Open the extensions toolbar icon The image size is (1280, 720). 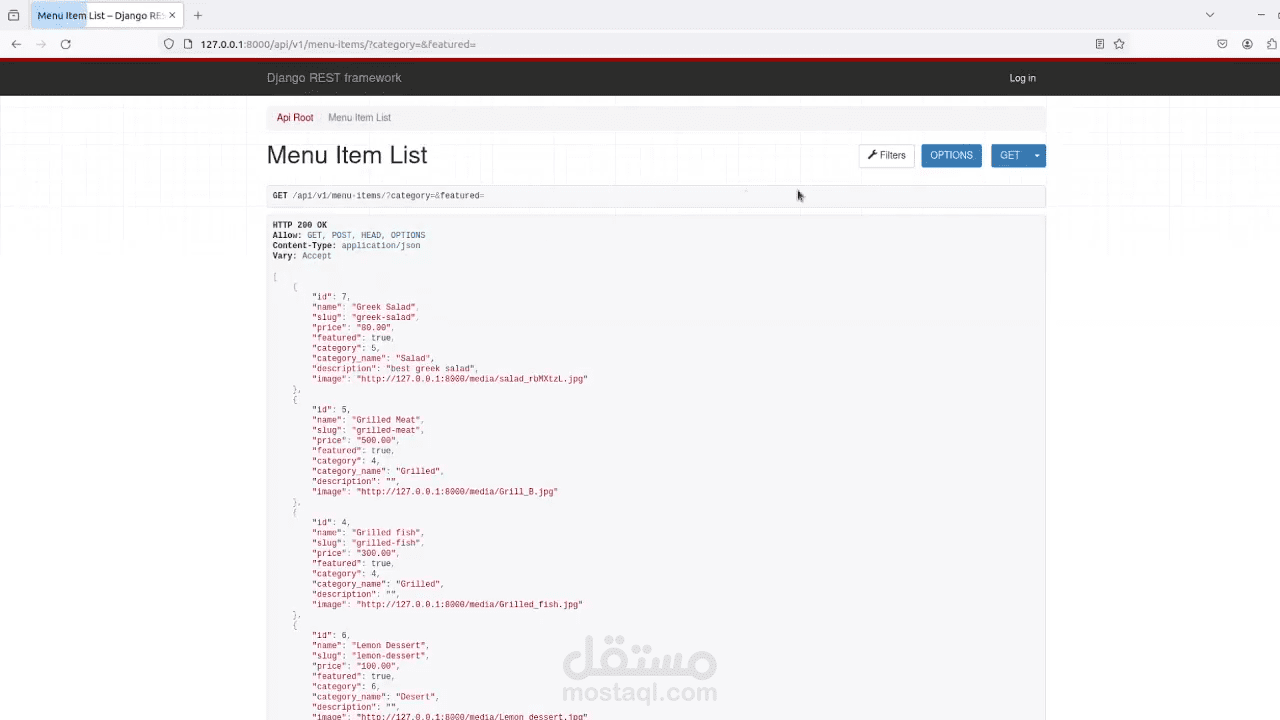pyautogui.click(x=1272, y=44)
